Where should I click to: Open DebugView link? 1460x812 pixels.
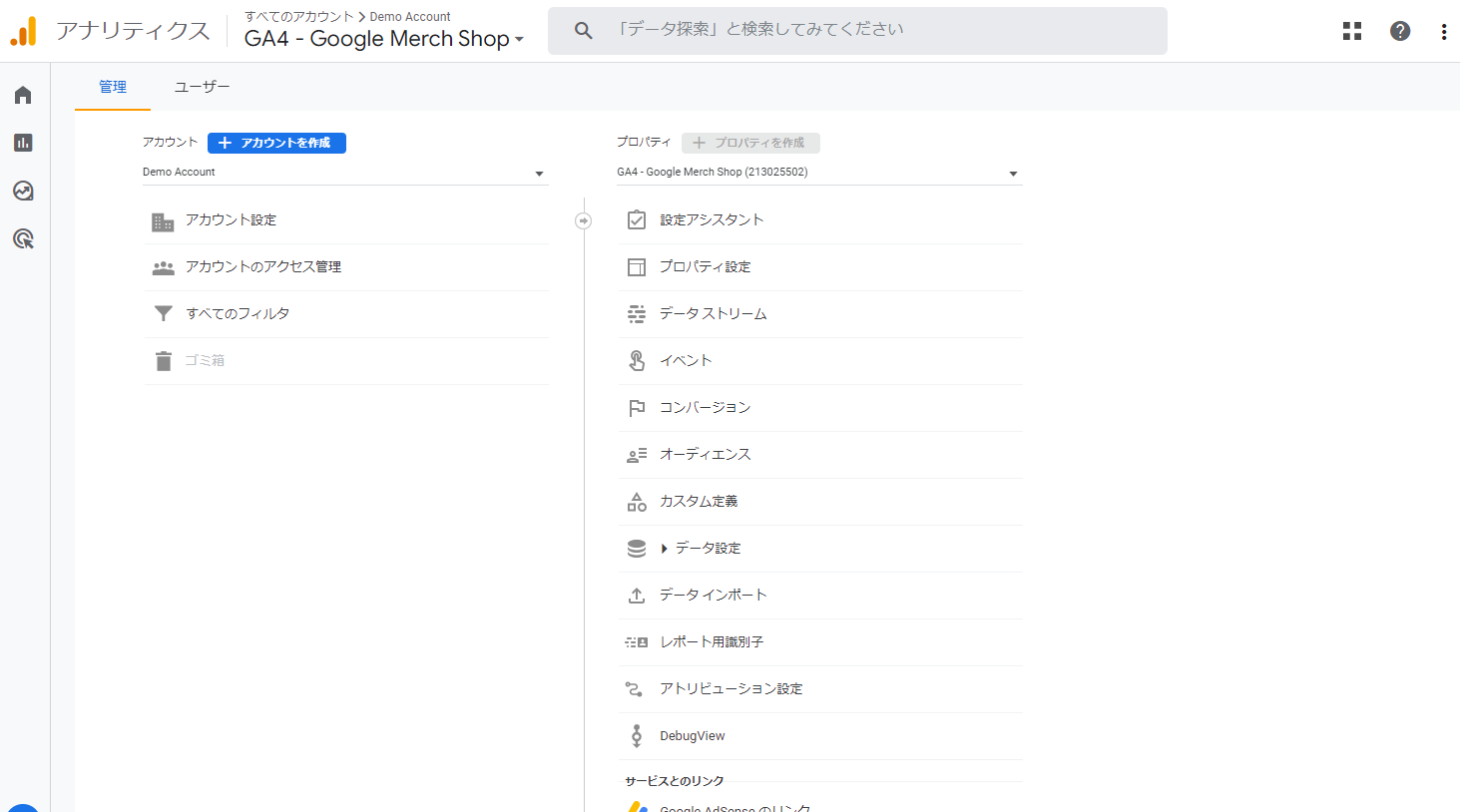pos(693,736)
